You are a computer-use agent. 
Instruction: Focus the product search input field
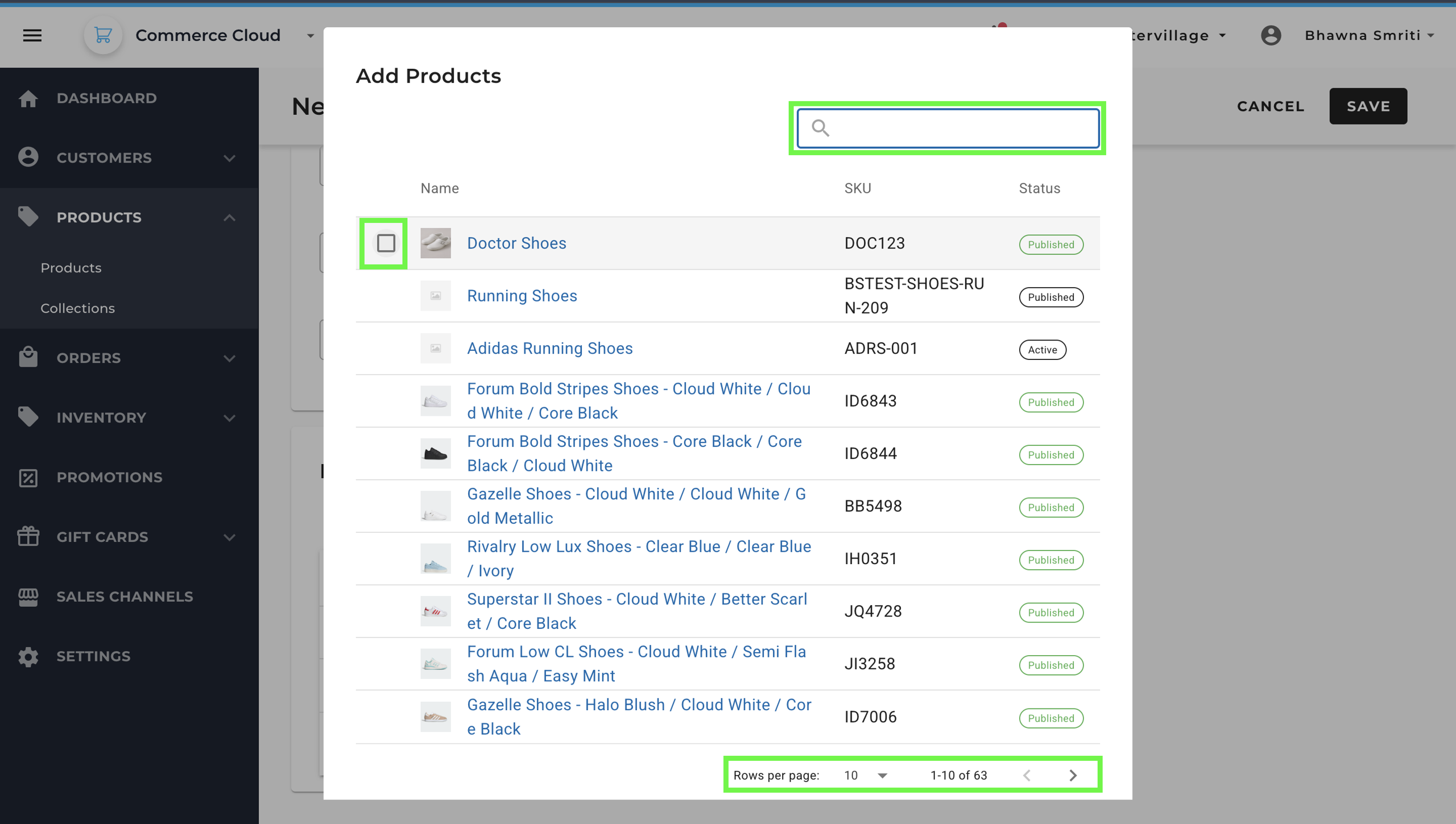tap(961, 128)
